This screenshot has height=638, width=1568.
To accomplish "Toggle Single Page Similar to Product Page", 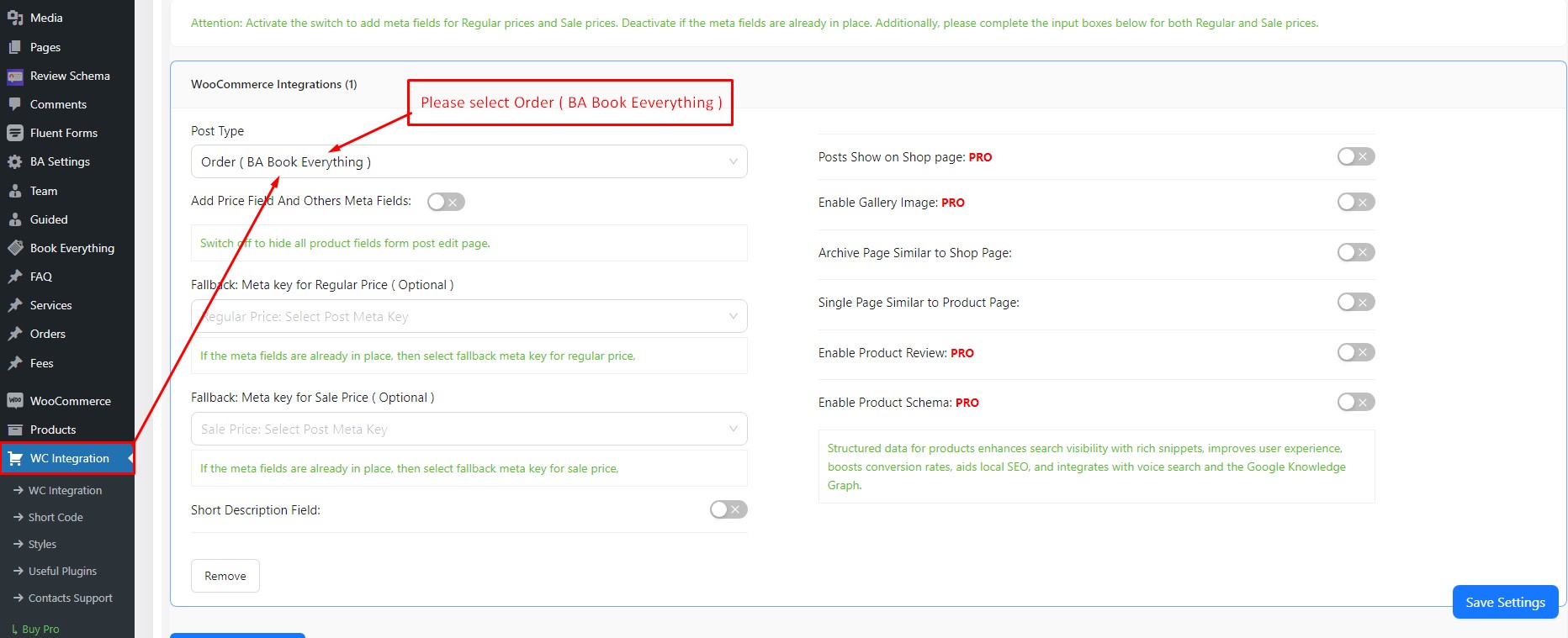I will point(1356,302).
